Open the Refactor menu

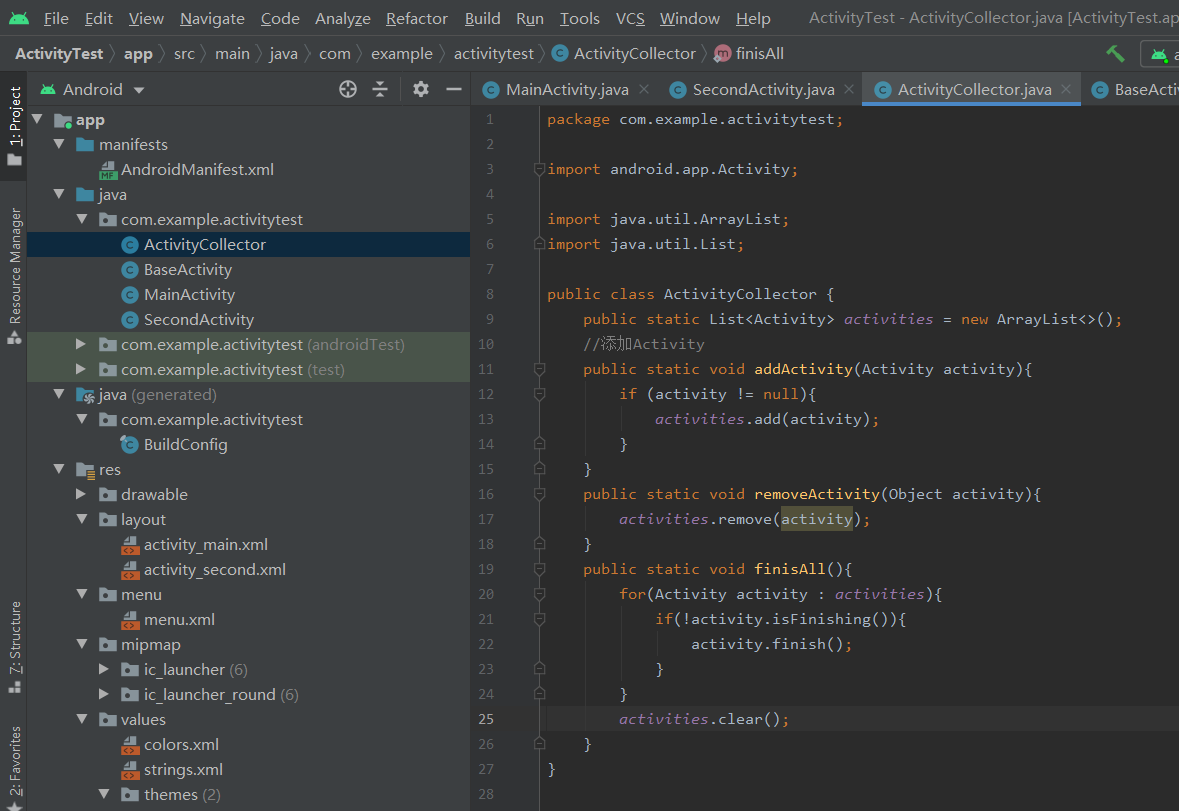point(417,18)
